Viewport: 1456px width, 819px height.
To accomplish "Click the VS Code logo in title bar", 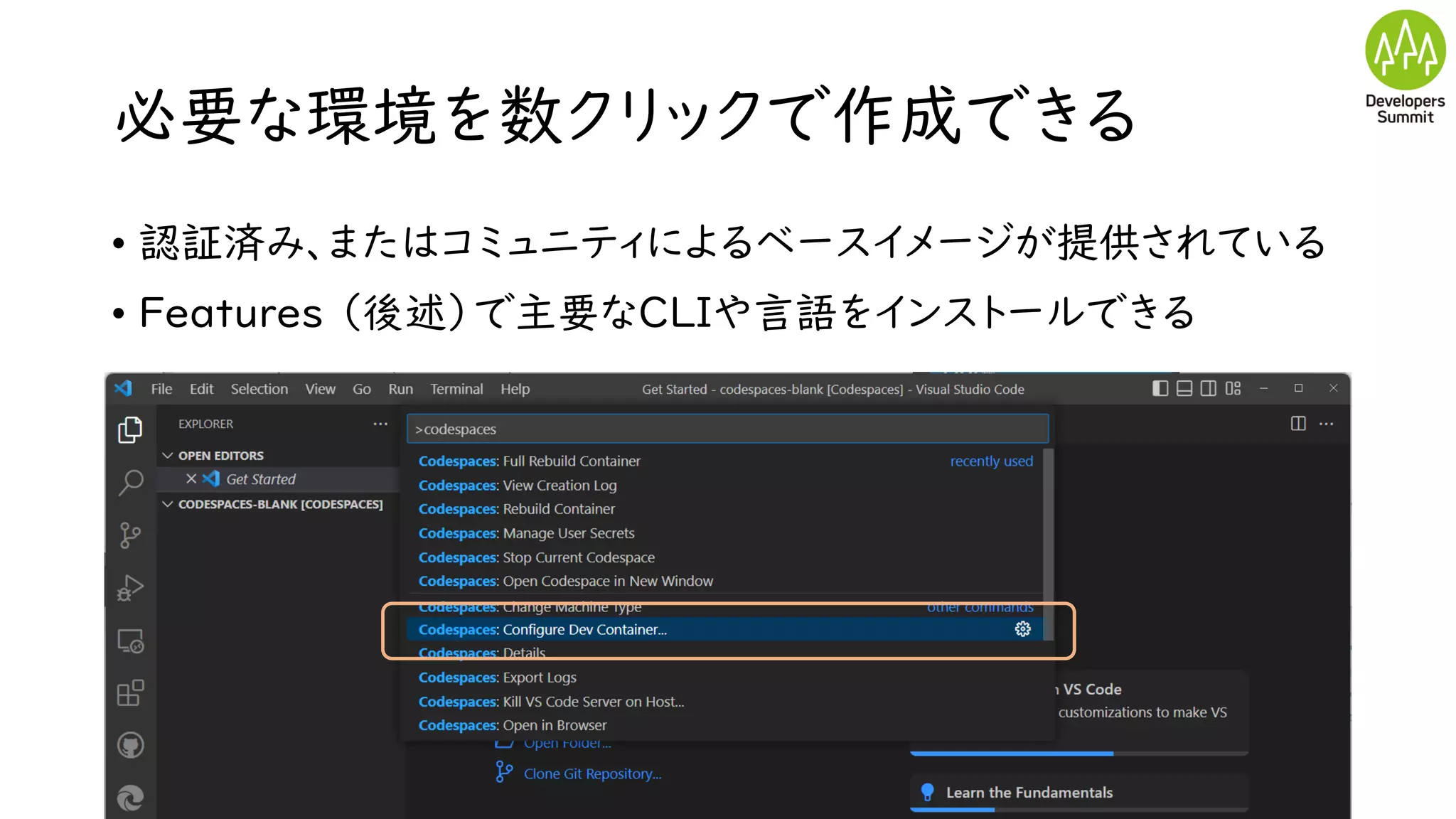I will click(x=124, y=388).
